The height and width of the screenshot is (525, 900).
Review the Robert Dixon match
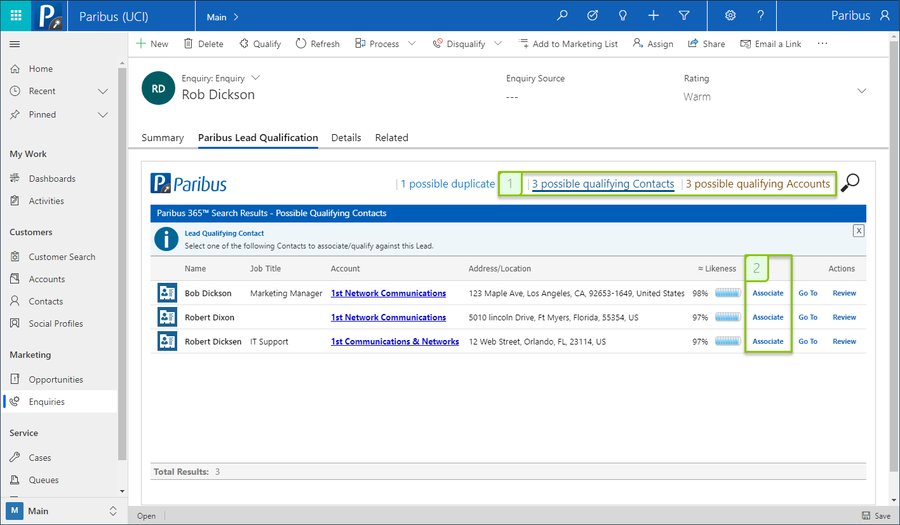pos(844,317)
